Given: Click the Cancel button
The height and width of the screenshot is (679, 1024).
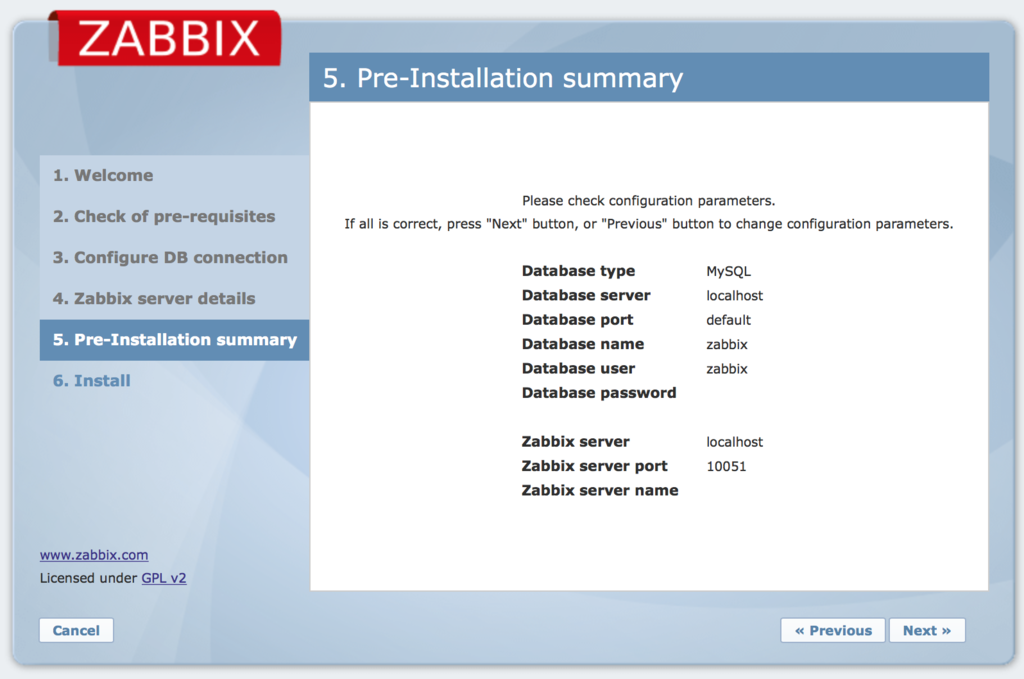Looking at the screenshot, I should pyautogui.click(x=76, y=631).
